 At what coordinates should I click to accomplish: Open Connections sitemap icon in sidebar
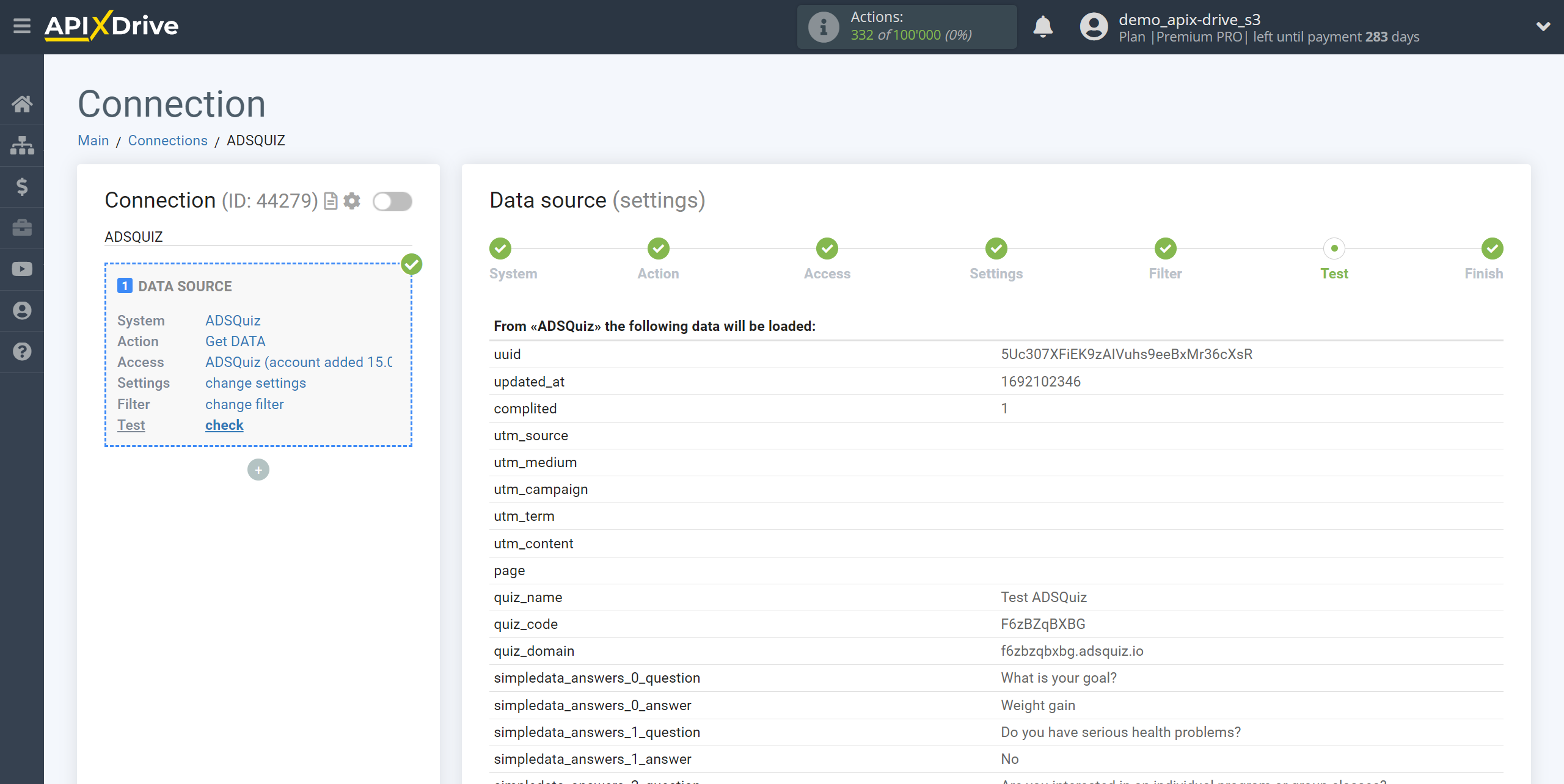(x=22, y=145)
